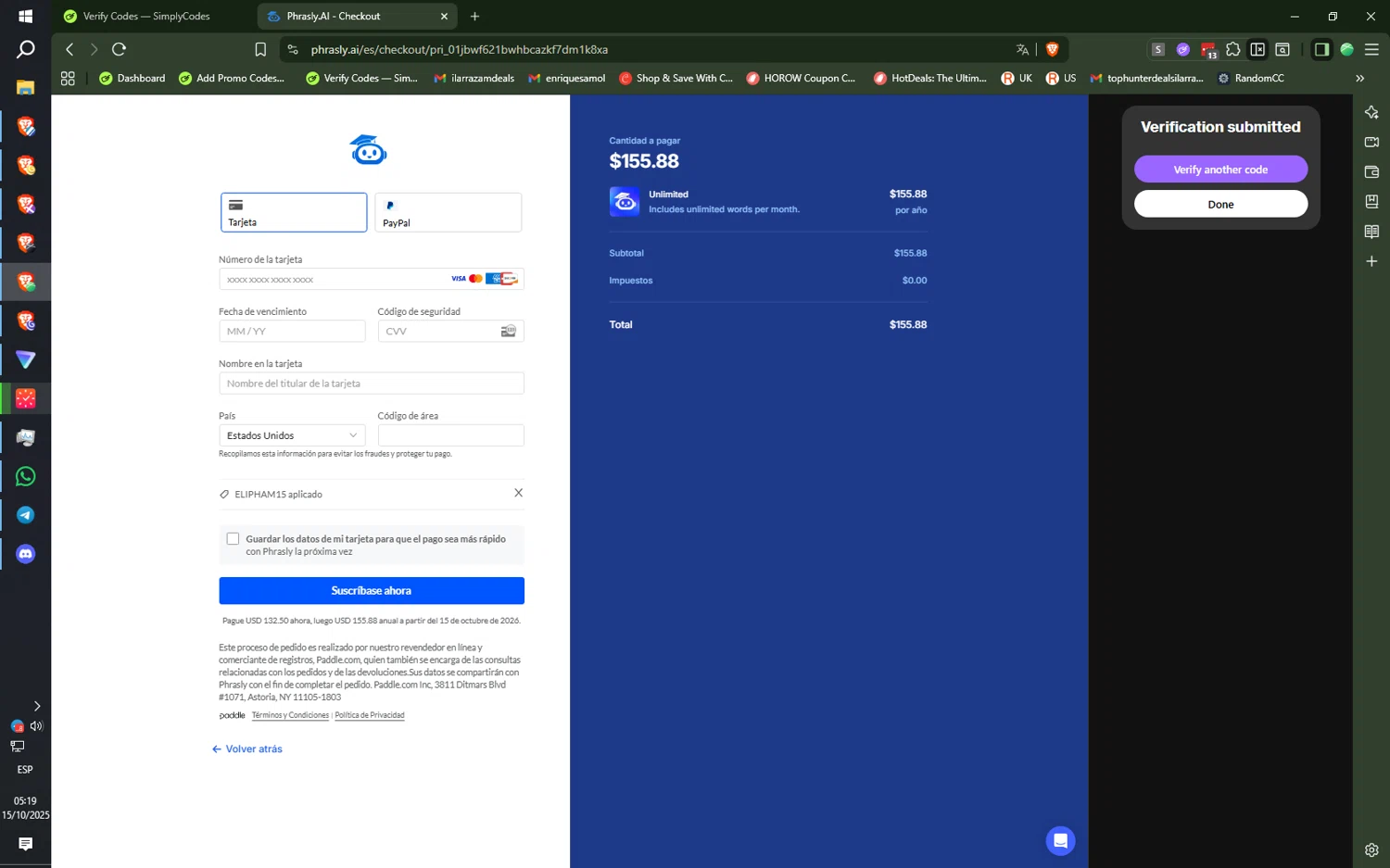Open the HOROW Coupon bookmark
Screen dimensions: 1390x868
point(801,79)
